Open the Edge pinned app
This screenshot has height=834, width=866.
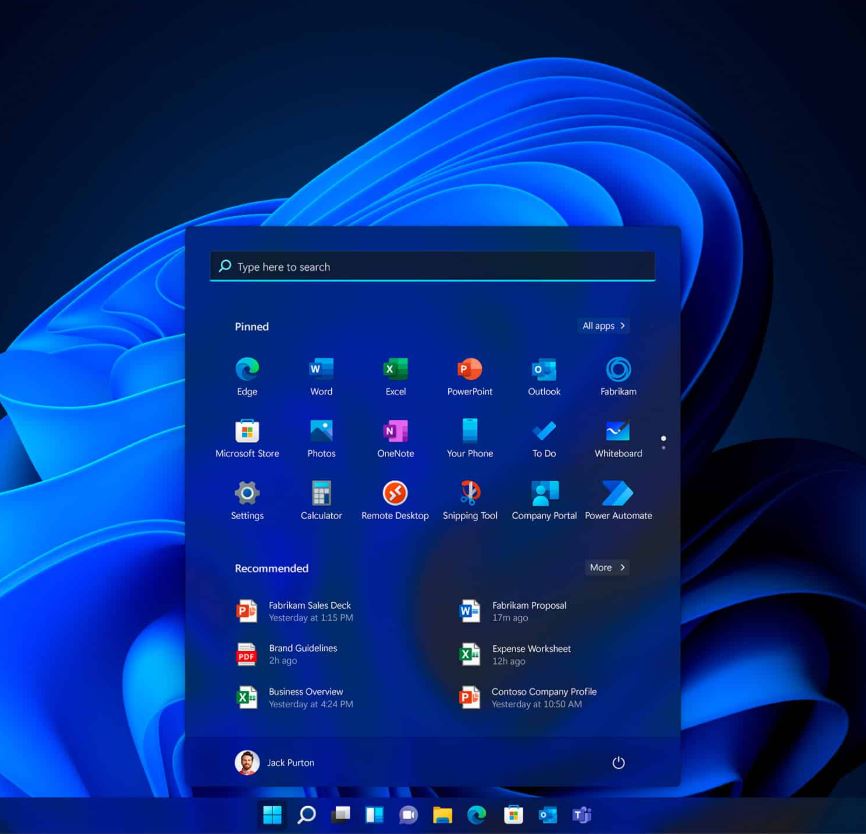click(x=247, y=371)
